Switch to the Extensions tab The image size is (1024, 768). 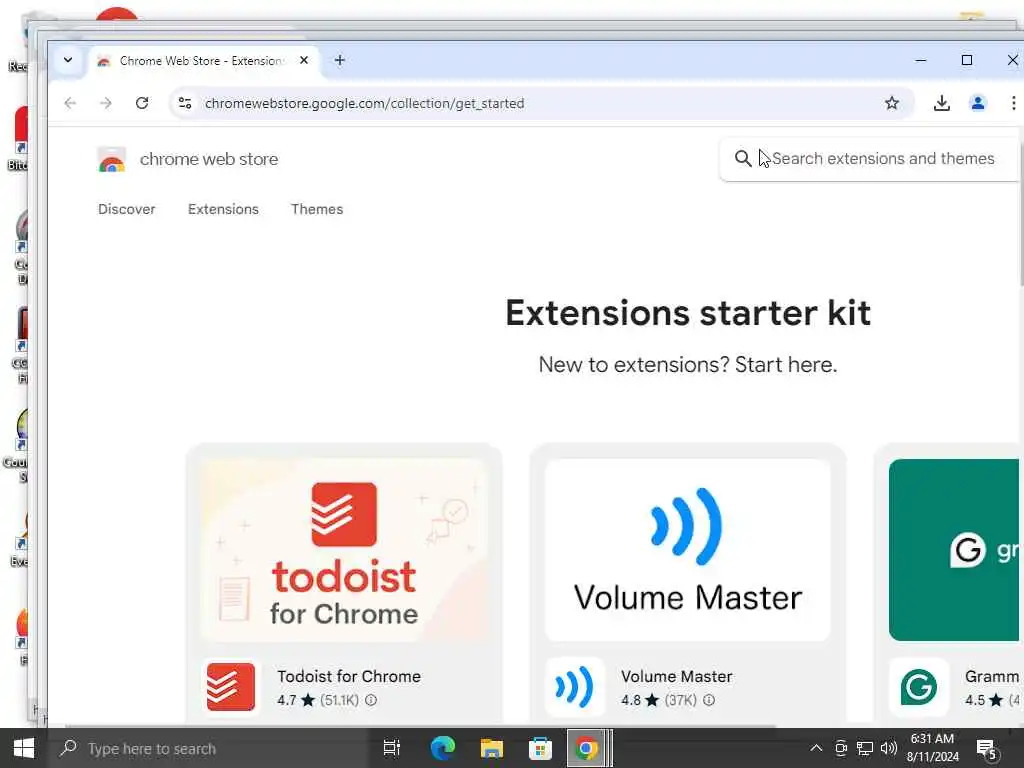(x=223, y=209)
